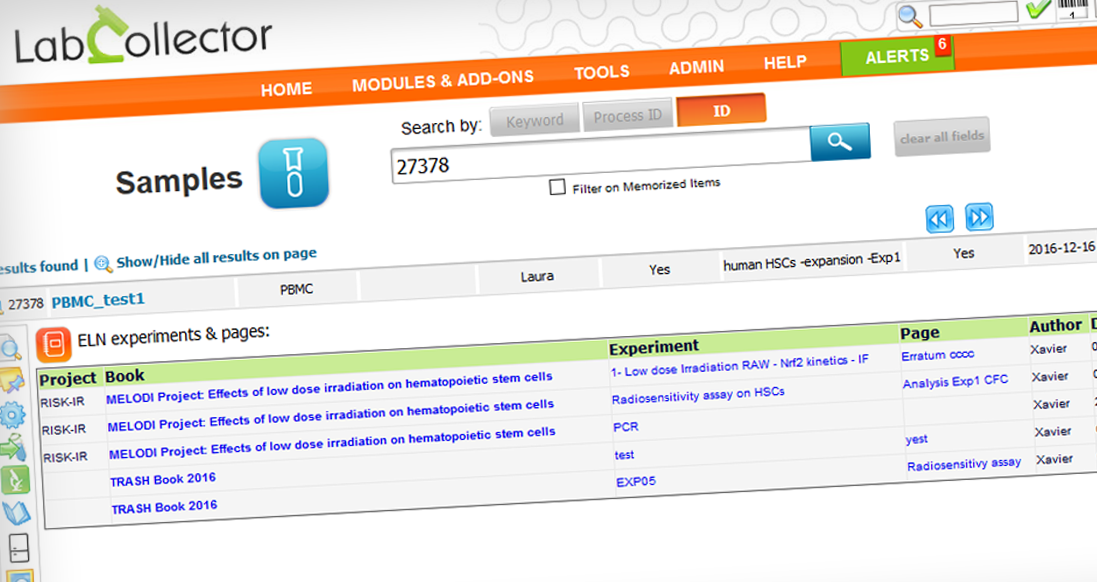Open the MELODI Project link in the Radiosensitivity assay row
This screenshot has width=1097, height=582.
pos(330,415)
